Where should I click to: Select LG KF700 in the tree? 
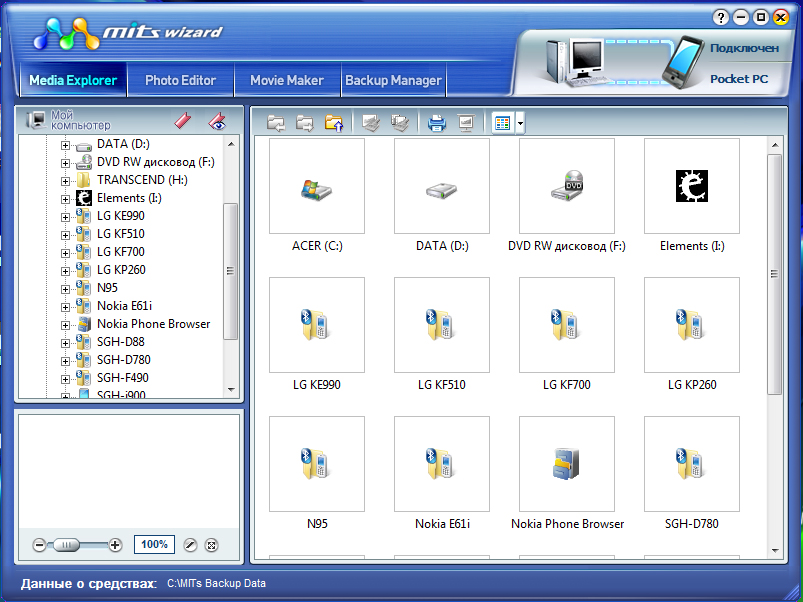[121, 252]
